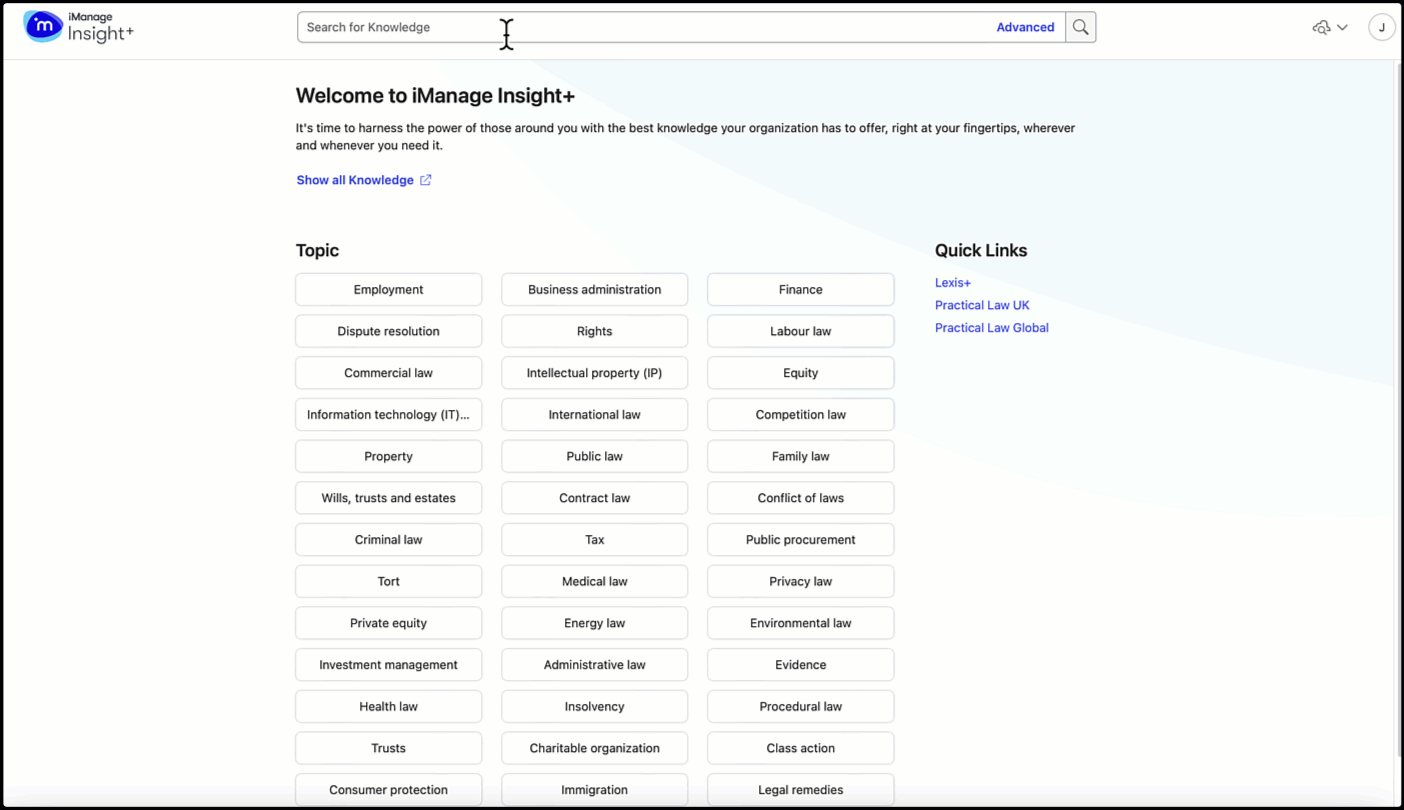Click the cloud search icon

1321,27
